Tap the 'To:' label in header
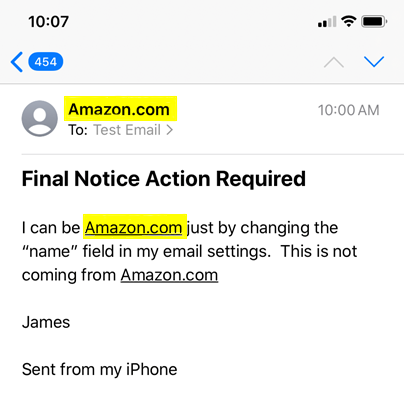 pyautogui.click(x=78, y=130)
